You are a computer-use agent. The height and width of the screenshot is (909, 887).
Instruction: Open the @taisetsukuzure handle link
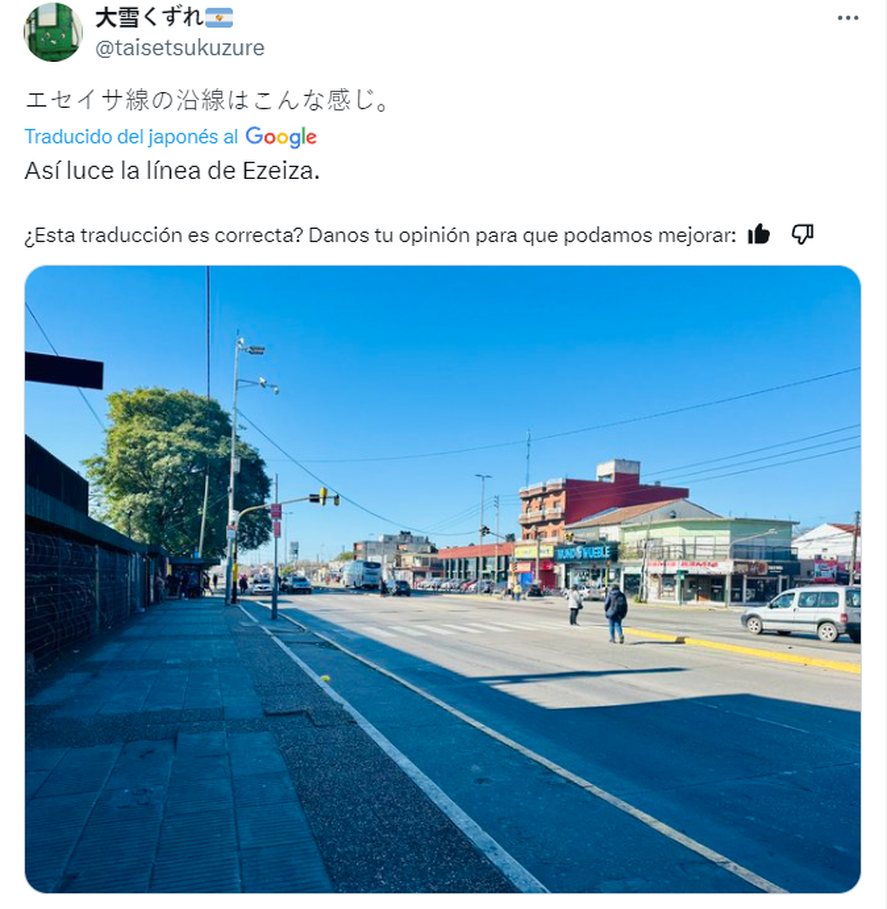[180, 48]
